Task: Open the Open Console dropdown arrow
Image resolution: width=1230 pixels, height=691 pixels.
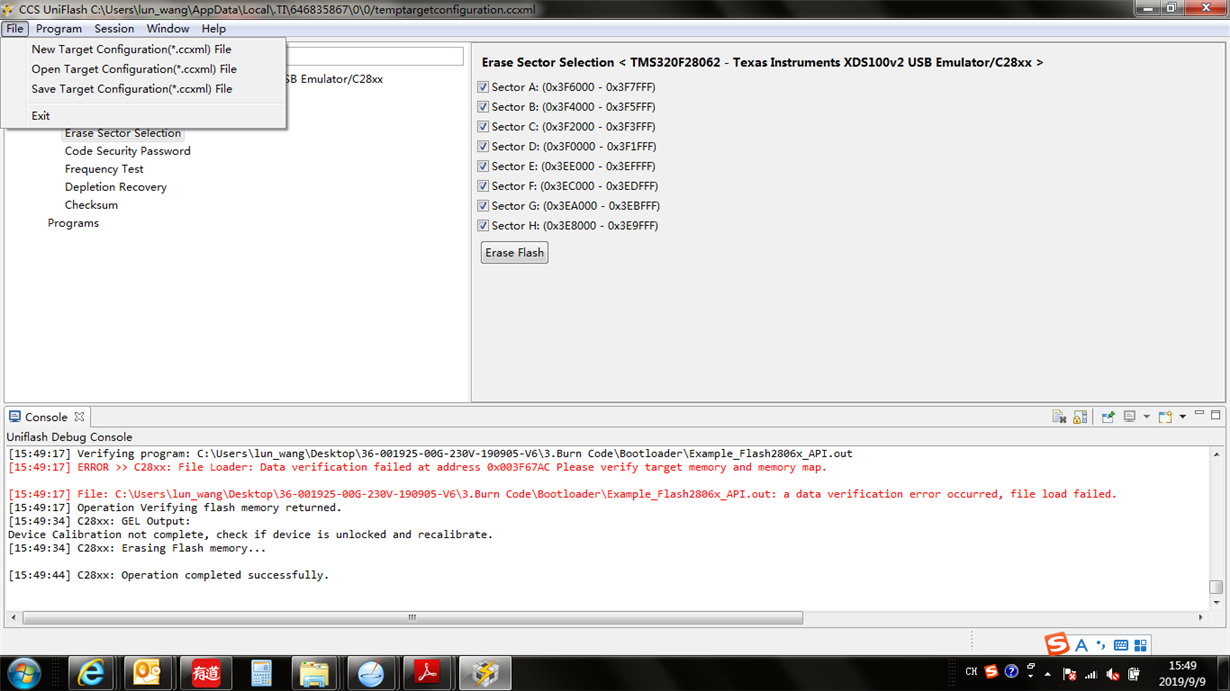Action: pyautogui.click(x=1182, y=417)
